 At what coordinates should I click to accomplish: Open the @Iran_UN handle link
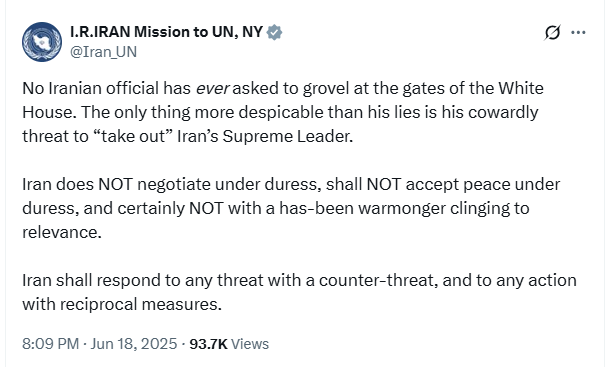pos(103,52)
